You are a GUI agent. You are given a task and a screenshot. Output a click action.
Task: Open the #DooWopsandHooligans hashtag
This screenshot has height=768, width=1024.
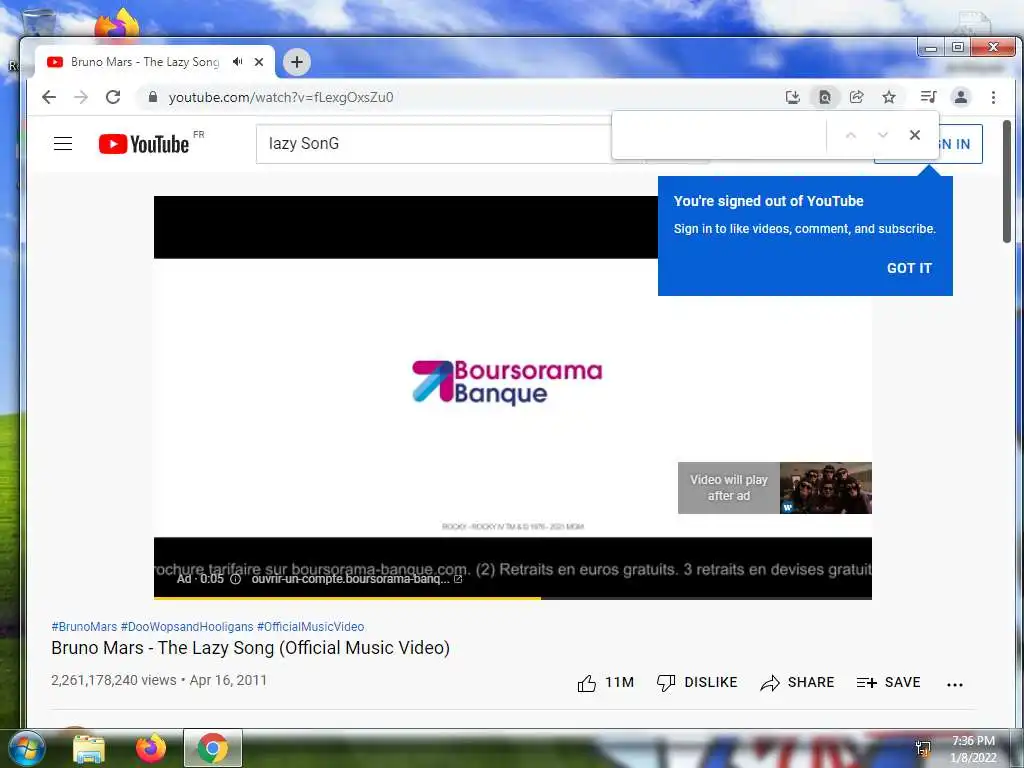pyautogui.click(x=187, y=626)
